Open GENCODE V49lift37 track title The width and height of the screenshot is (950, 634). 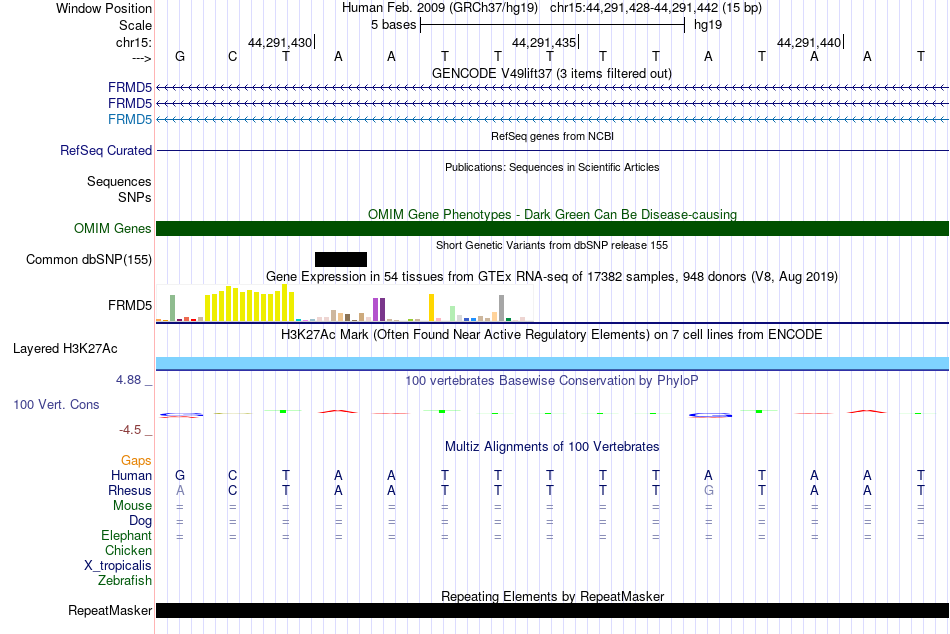point(552,73)
